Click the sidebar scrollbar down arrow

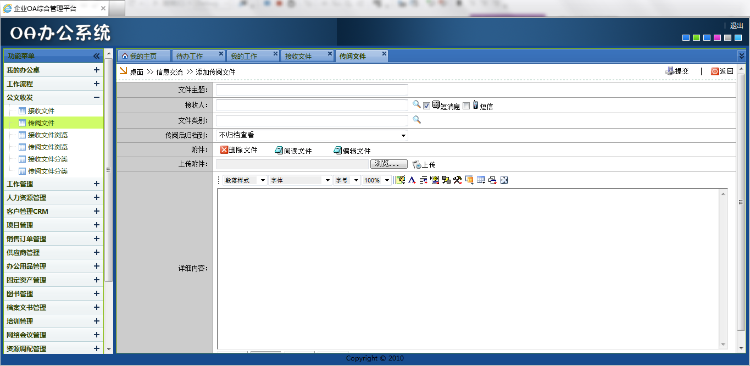pyautogui.click(x=109, y=349)
